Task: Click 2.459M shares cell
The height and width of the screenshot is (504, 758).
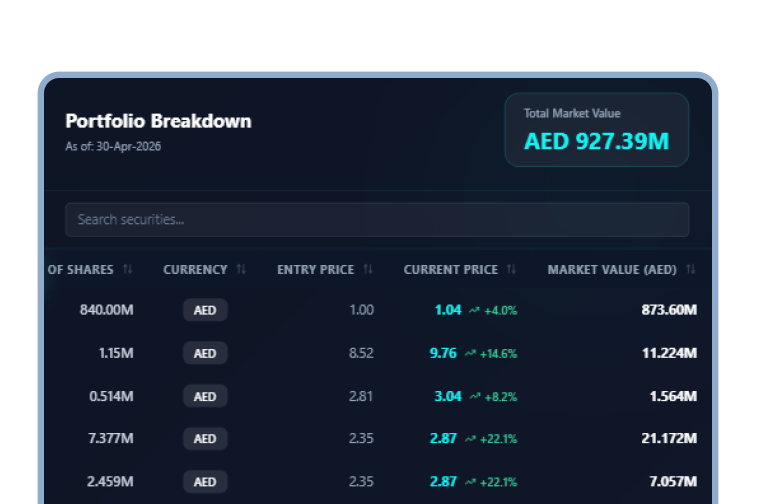Action: pyautogui.click(x=110, y=482)
